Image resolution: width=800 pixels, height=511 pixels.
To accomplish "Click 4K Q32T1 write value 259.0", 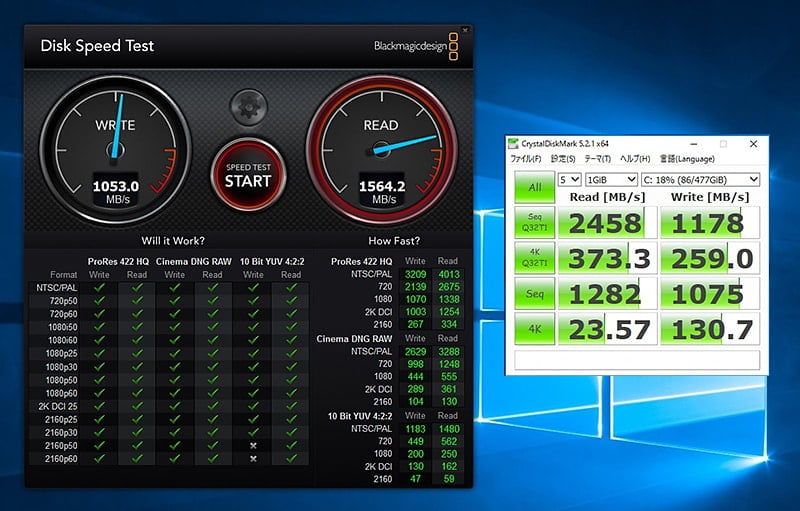I will (710, 258).
